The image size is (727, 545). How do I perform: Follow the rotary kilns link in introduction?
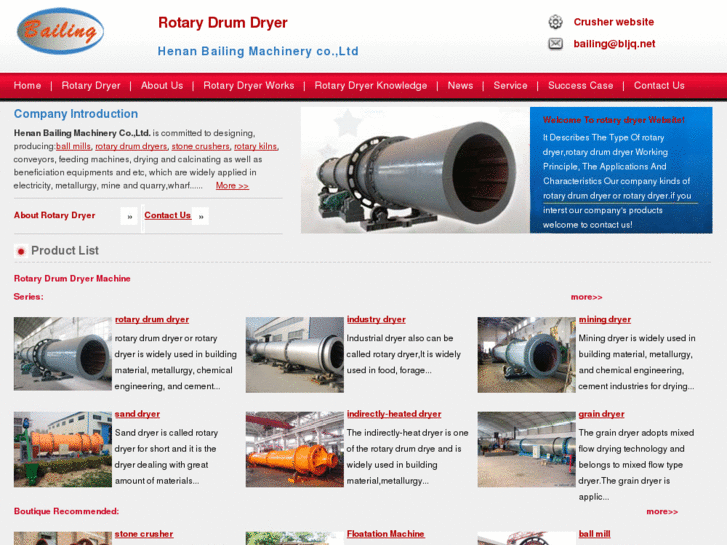[255, 146]
